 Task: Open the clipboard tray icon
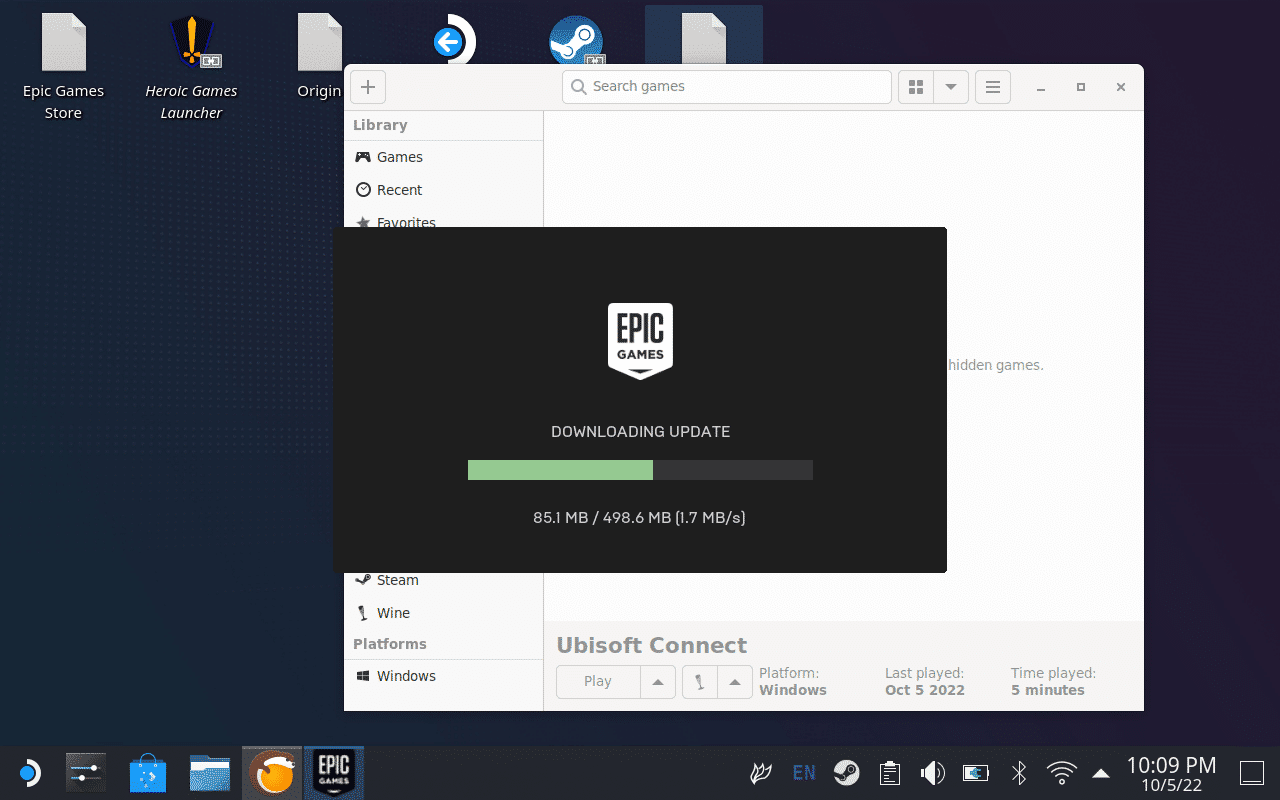[x=889, y=773]
